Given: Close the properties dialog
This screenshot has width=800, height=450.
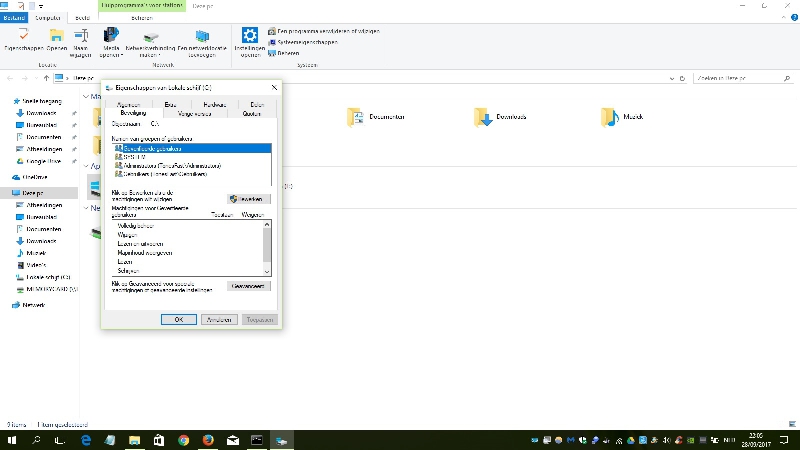Looking at the screenshot, I should [274, 88].
